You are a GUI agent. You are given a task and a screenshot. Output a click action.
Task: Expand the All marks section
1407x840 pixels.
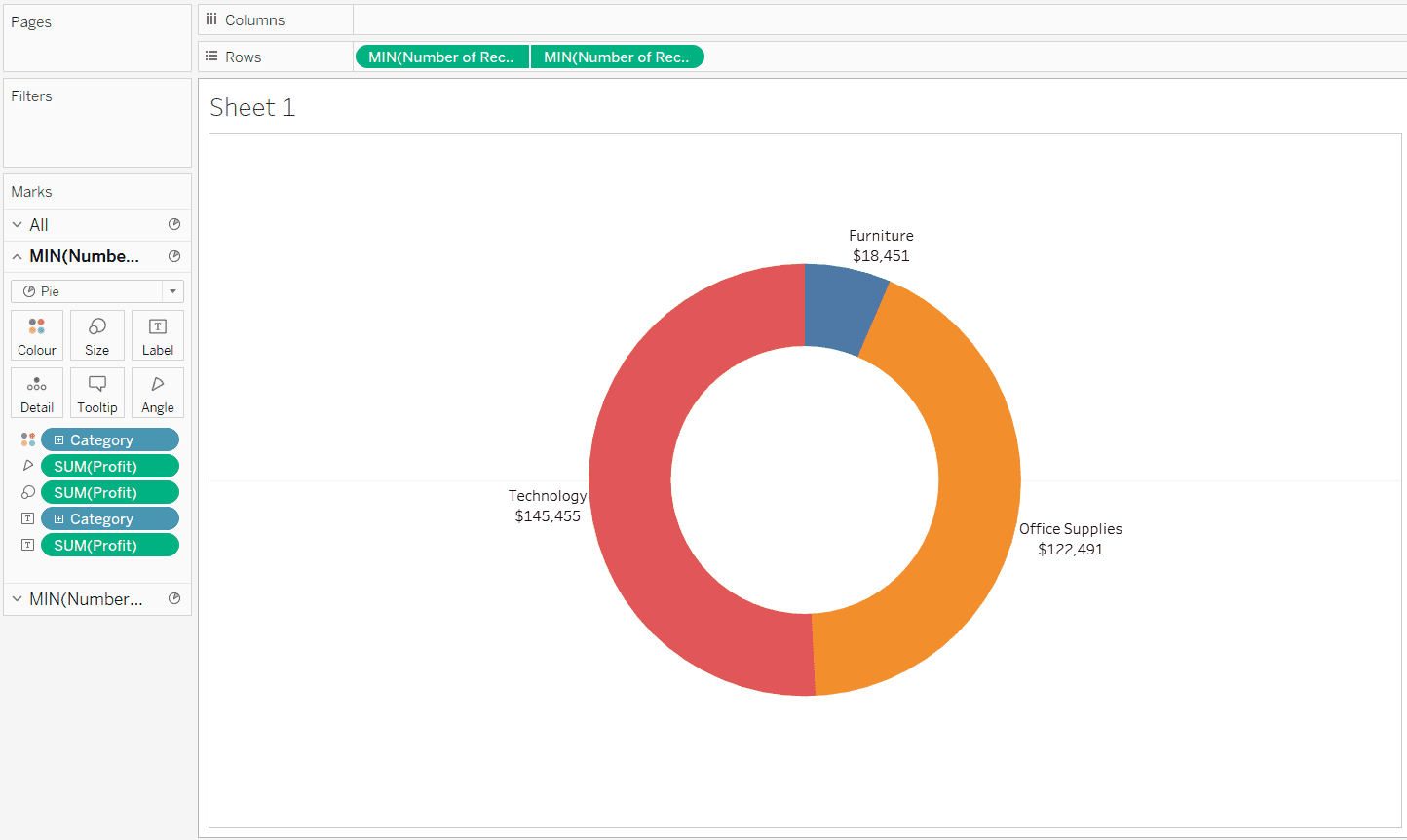[x=17, y=224]
